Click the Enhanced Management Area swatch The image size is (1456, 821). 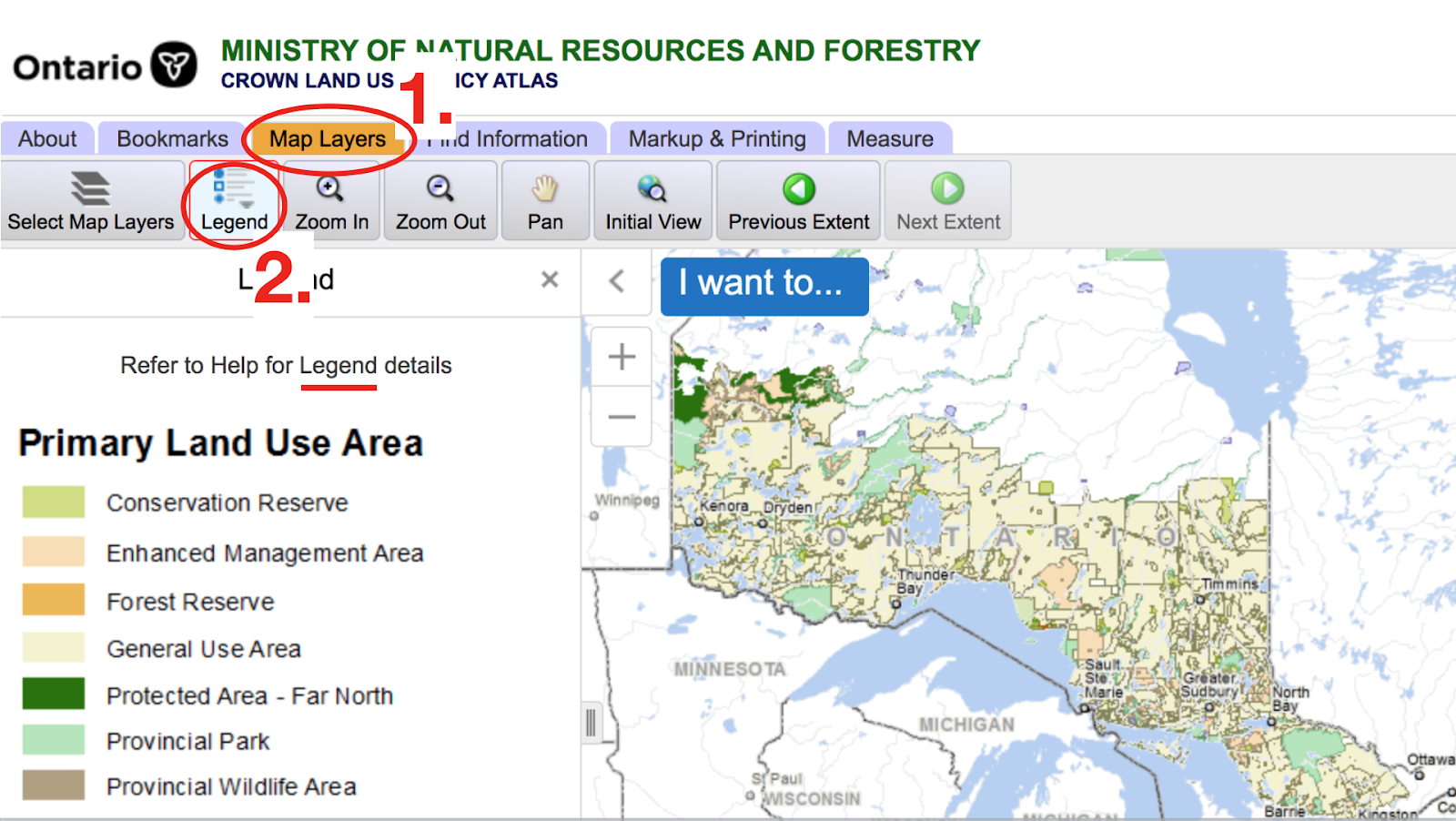[x=54, y=552]
